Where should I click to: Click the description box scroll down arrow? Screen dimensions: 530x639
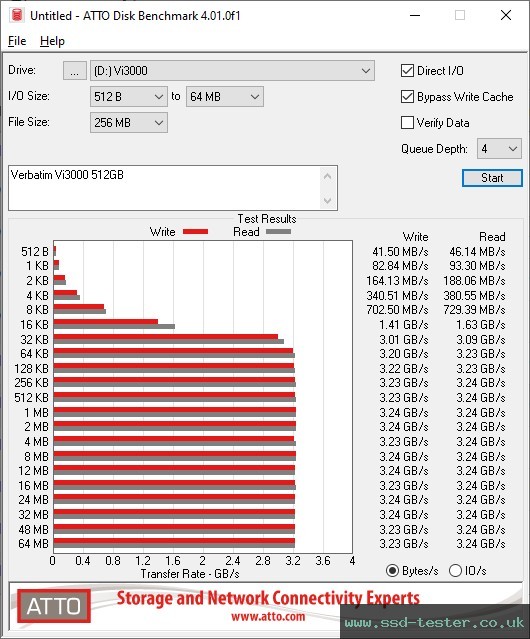coord(328,201)
